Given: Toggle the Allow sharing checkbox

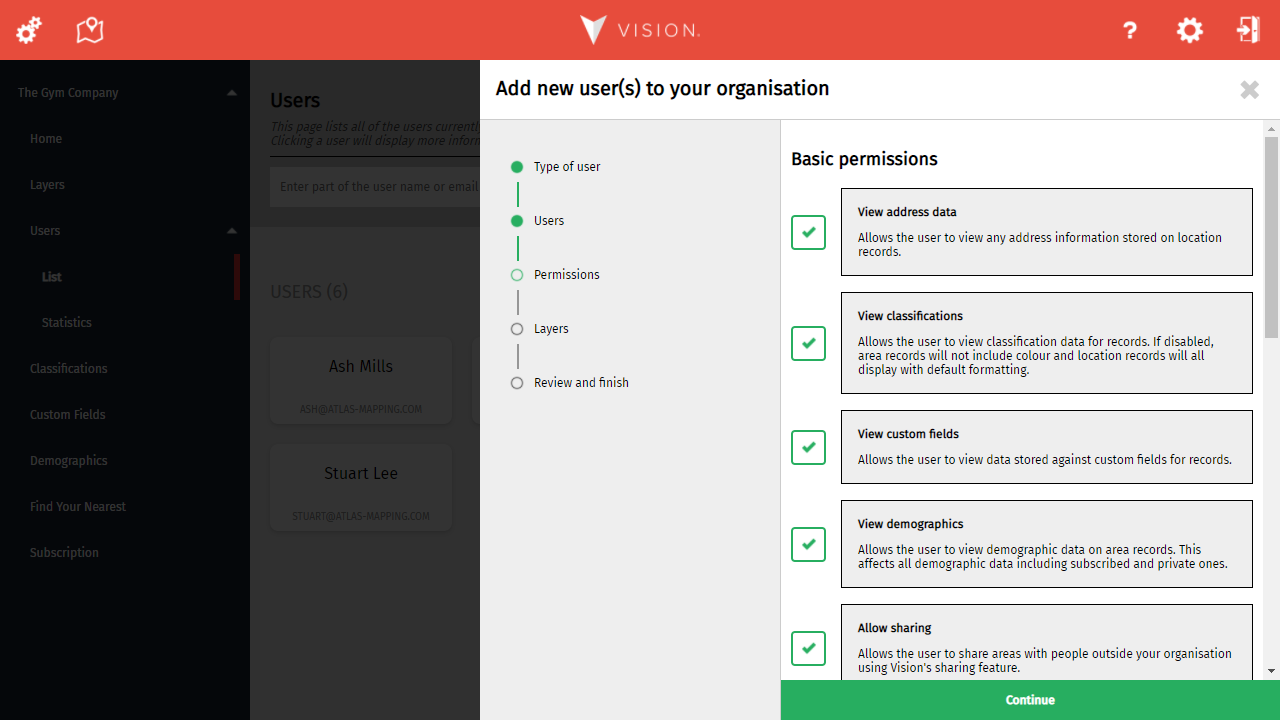Looking at the screenshot, I should click(808, 648).
